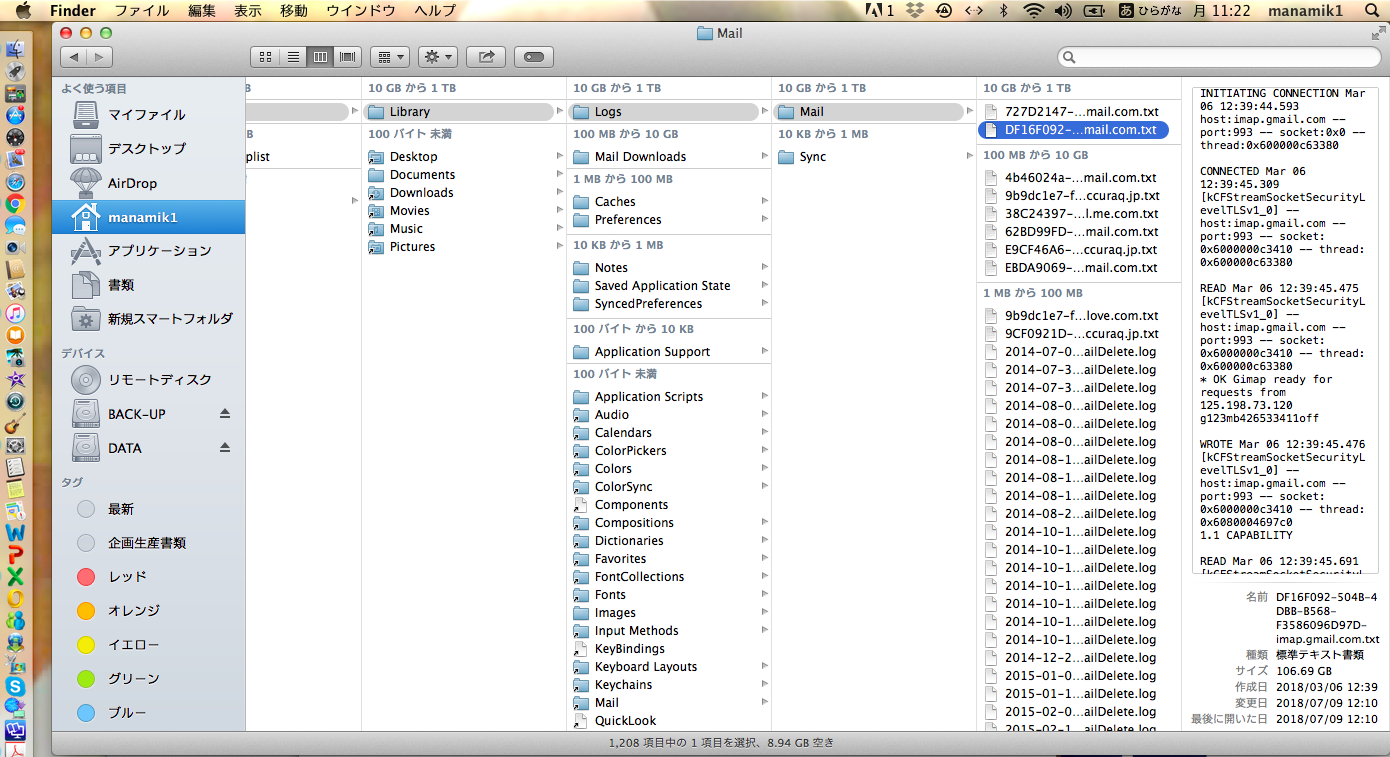Open AirDrop in the sidebar

click(148, 183)
